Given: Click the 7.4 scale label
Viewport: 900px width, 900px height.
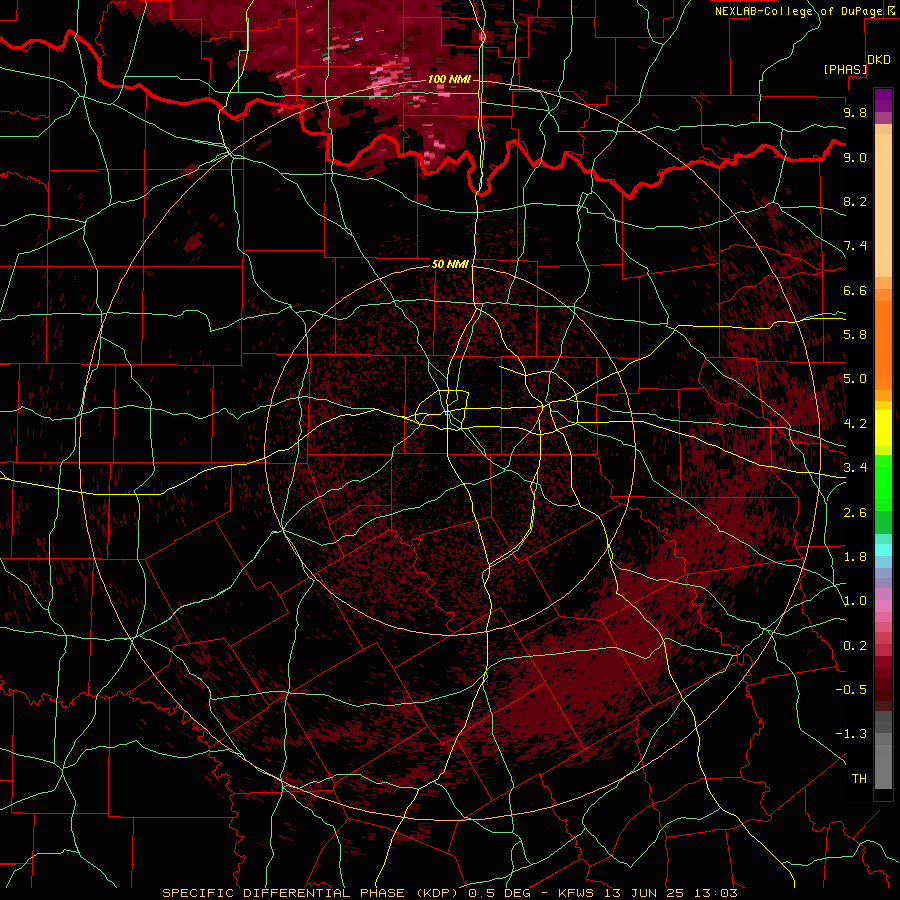Looking at the screenshot, I should click(x=855, y=246).
